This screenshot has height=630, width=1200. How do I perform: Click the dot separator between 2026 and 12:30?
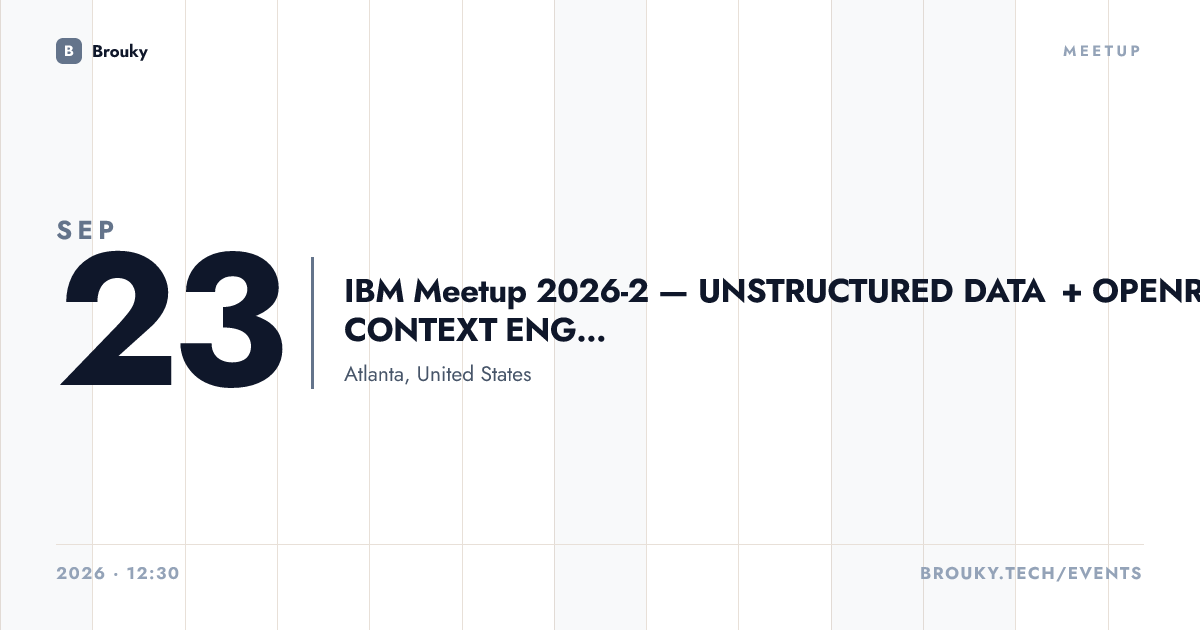[116, 574]
